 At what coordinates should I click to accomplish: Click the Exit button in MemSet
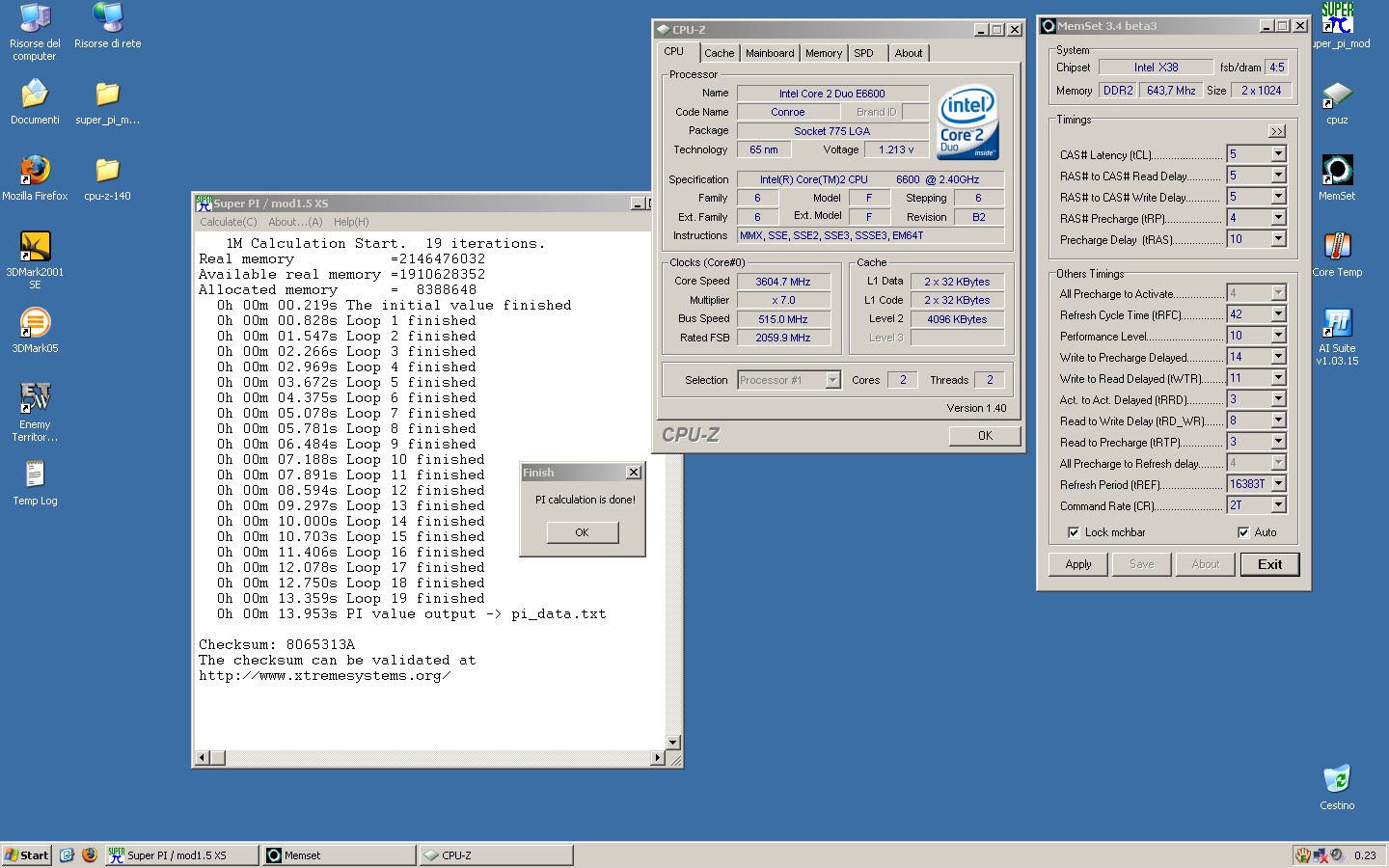click(x=1269, y=564)
